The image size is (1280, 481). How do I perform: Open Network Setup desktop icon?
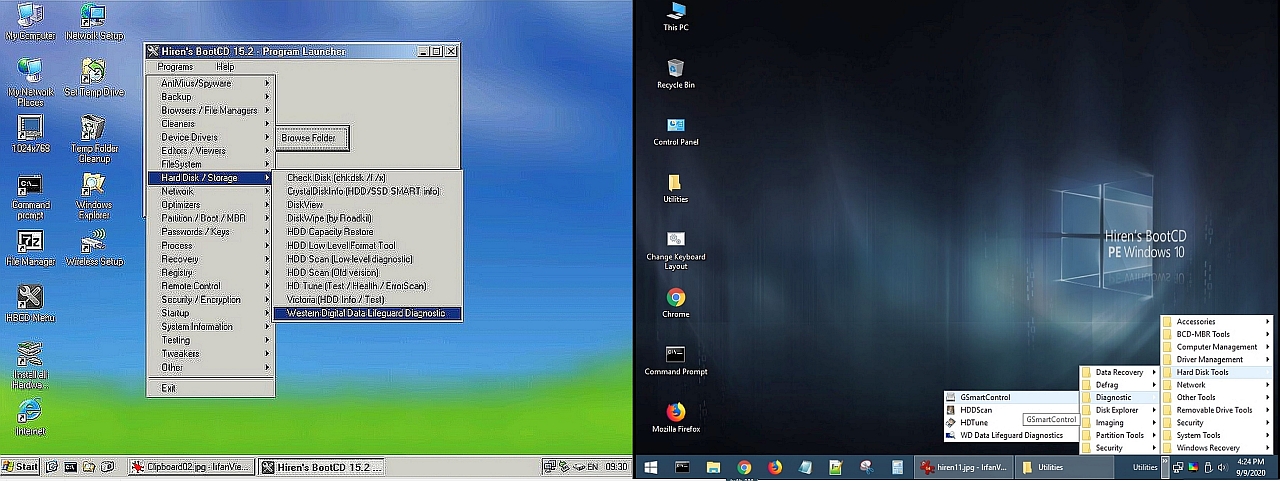click(x=94, y=22)
